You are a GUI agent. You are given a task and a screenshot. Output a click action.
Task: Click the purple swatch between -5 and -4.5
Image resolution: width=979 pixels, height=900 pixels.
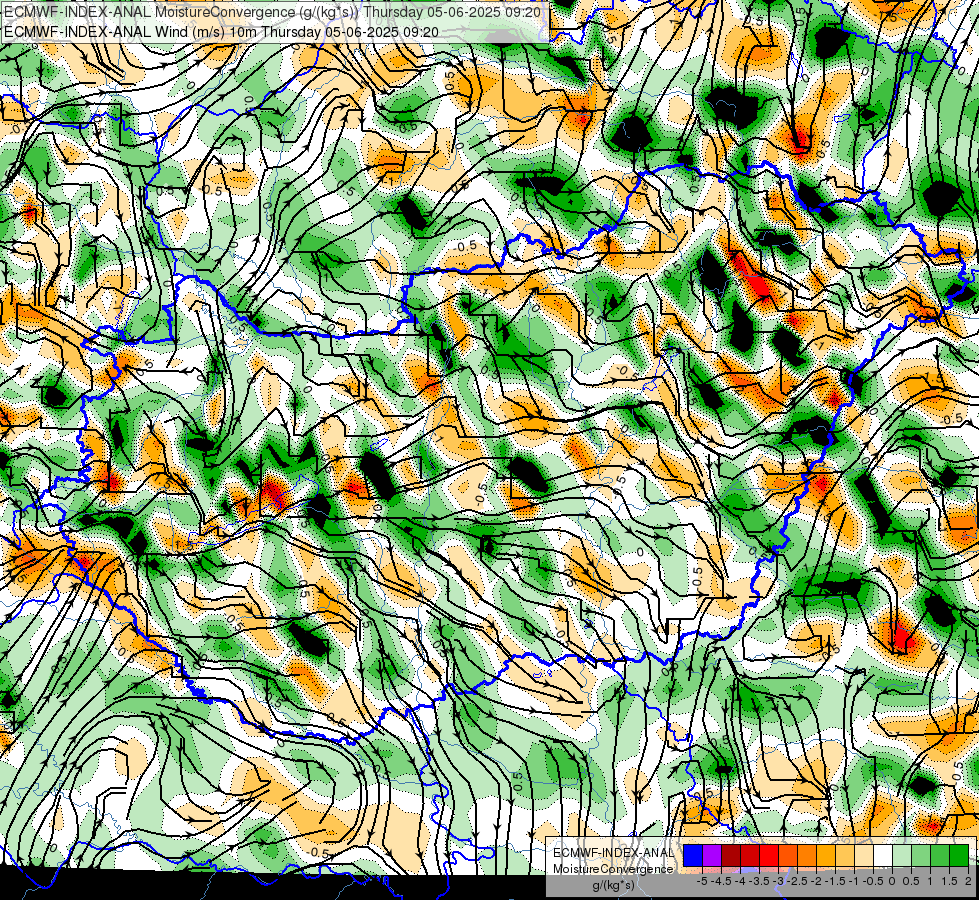click(x=712, y=856)
